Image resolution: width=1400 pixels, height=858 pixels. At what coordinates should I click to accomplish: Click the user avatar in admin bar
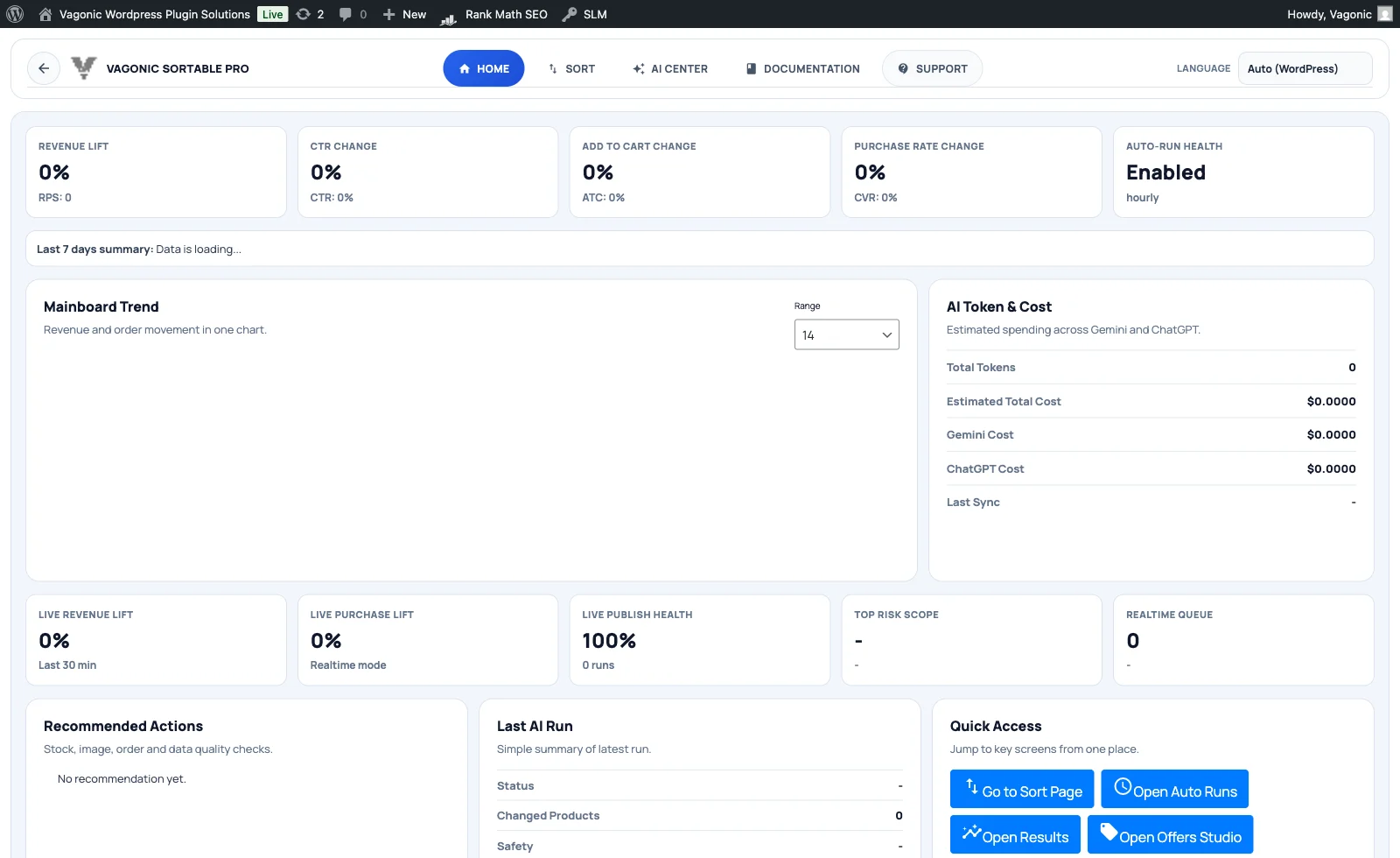click(1385, 14)
